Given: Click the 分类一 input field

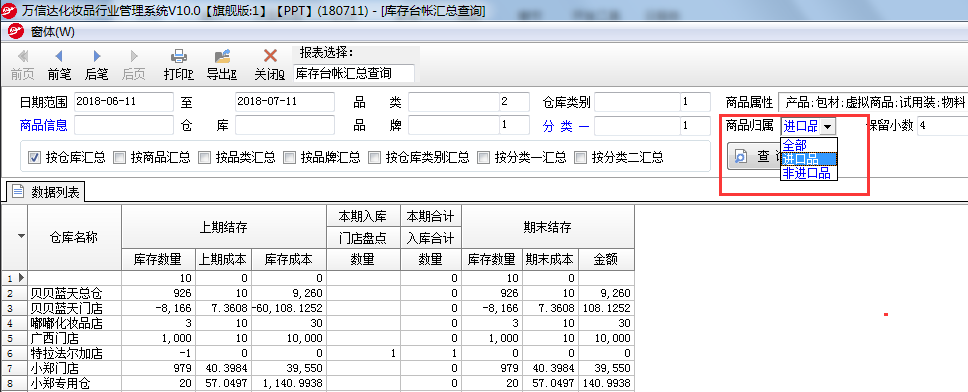Looking at the screenshot, I should click(x=637, y=125).
